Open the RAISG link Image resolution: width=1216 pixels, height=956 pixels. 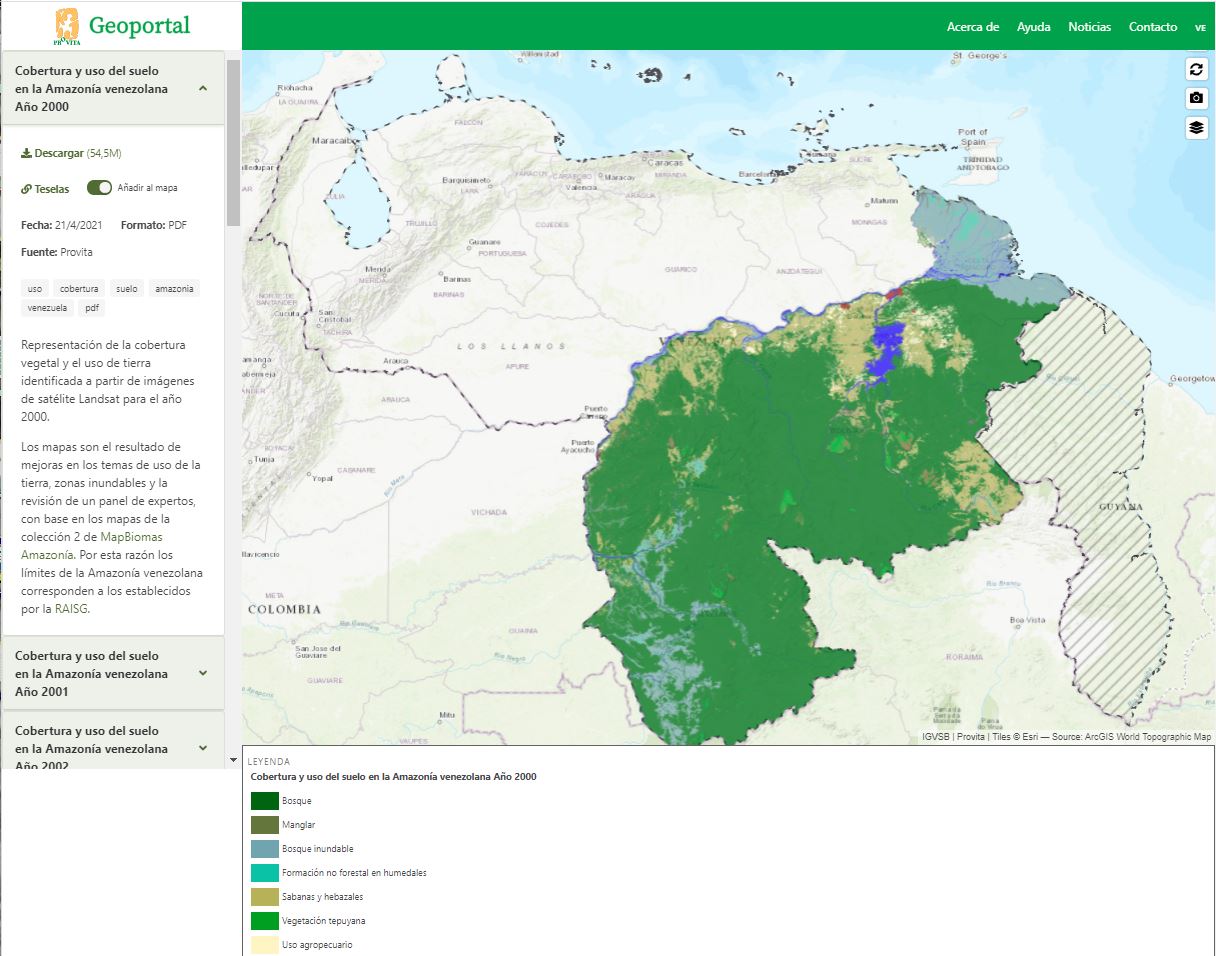point(71,609)
